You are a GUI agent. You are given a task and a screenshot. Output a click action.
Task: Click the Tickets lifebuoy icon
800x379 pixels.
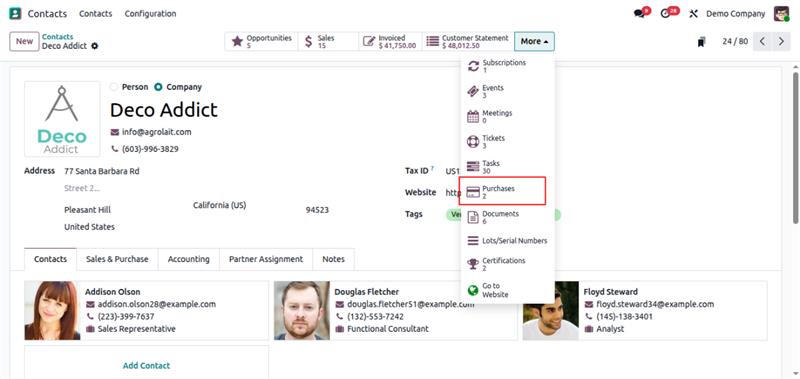pyautogui.click(x=473, y=141)
